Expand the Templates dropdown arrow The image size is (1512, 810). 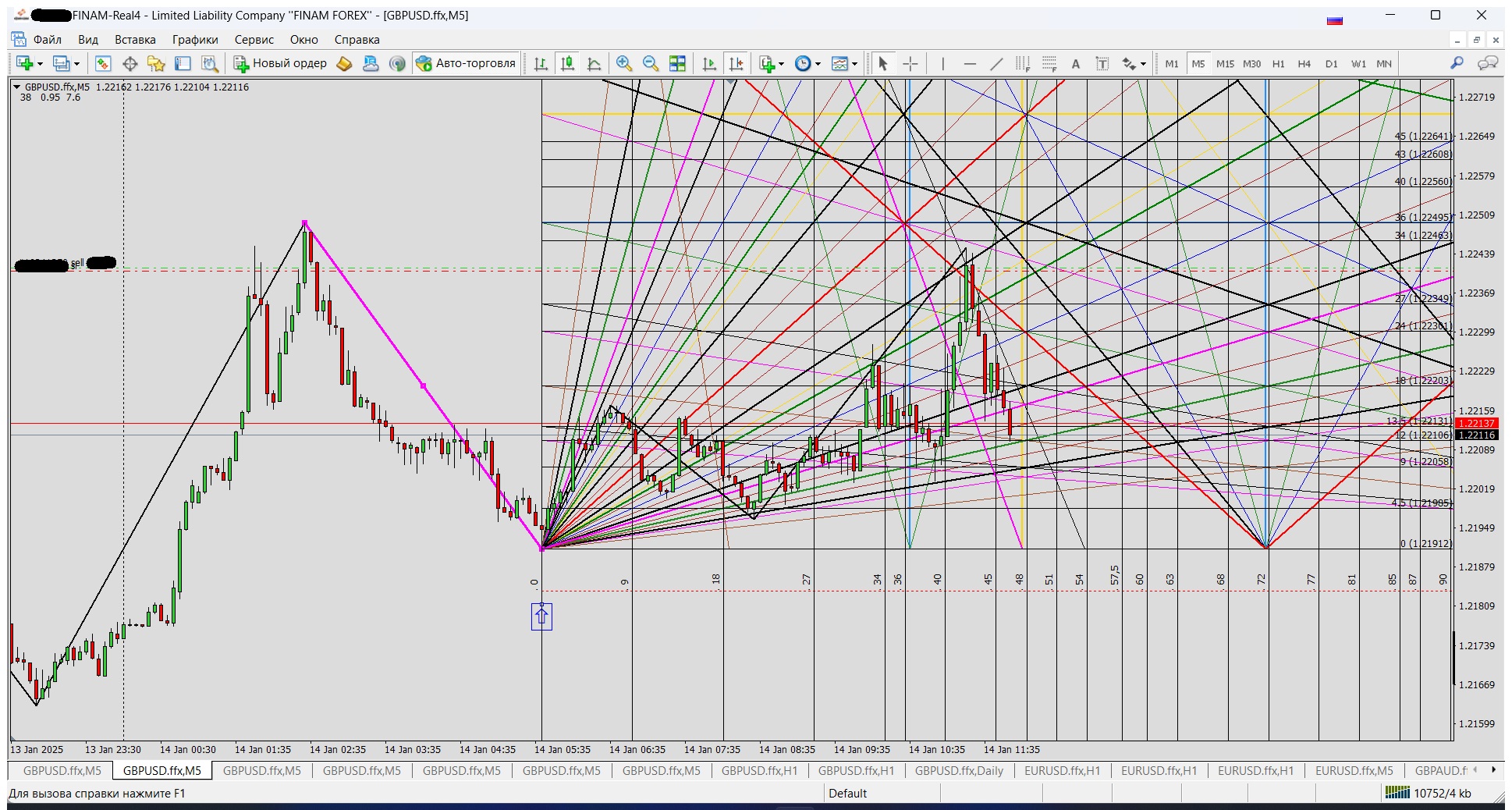854,65
